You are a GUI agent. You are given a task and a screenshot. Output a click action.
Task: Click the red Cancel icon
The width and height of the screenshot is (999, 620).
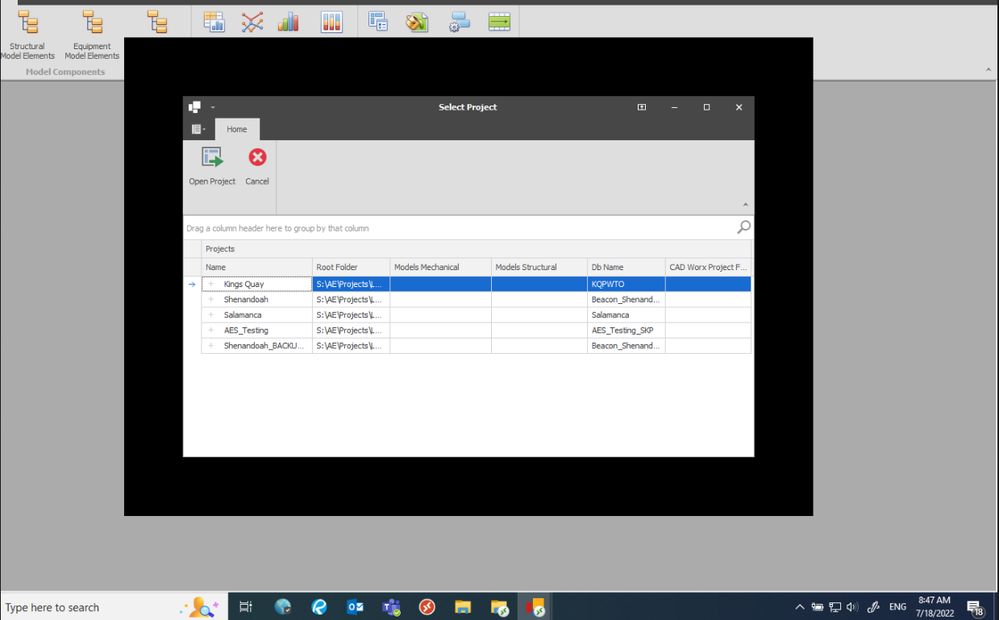[257, 157]
